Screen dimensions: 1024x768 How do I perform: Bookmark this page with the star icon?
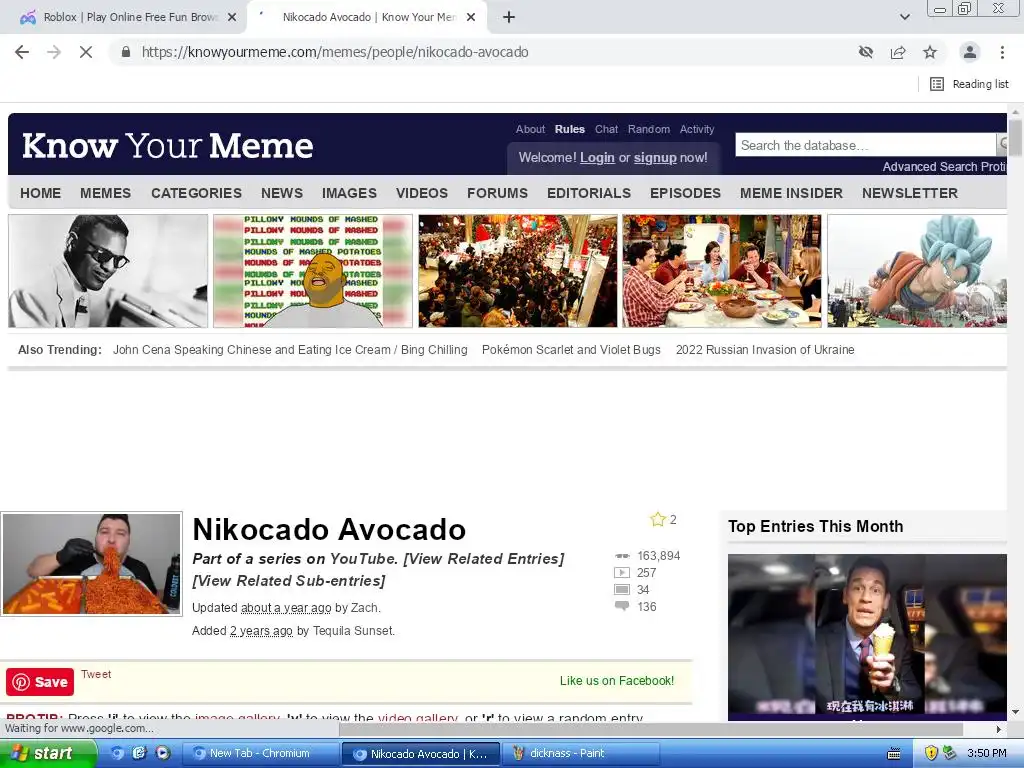click(x=930, y=52)
